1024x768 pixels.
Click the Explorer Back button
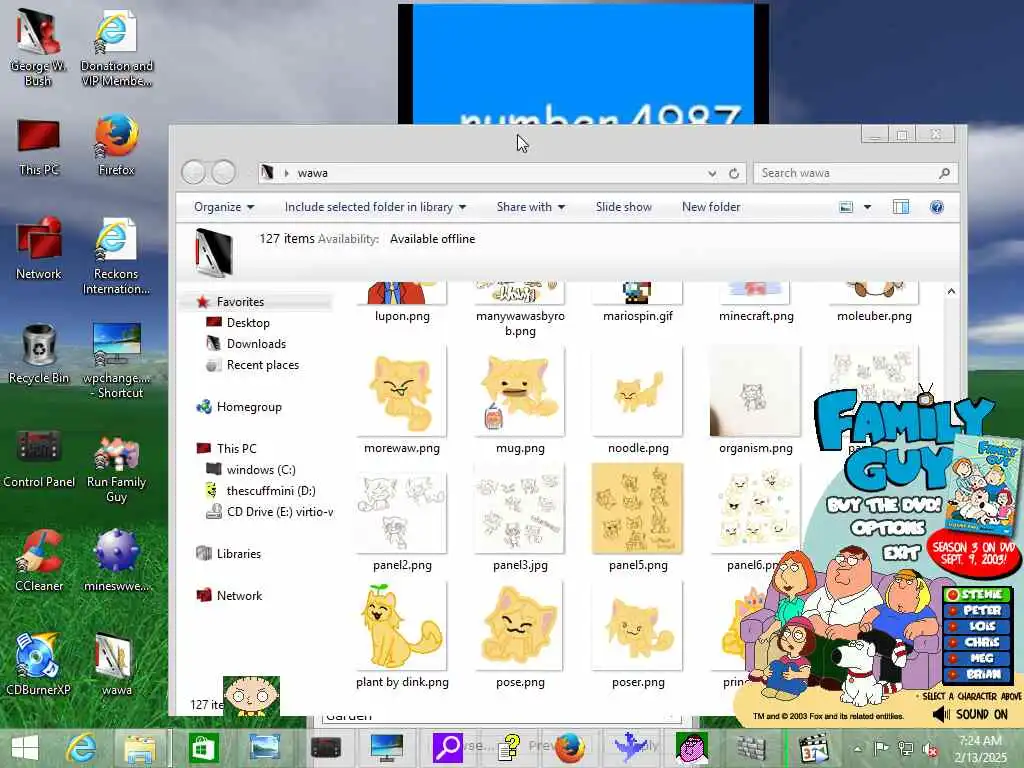193,172
